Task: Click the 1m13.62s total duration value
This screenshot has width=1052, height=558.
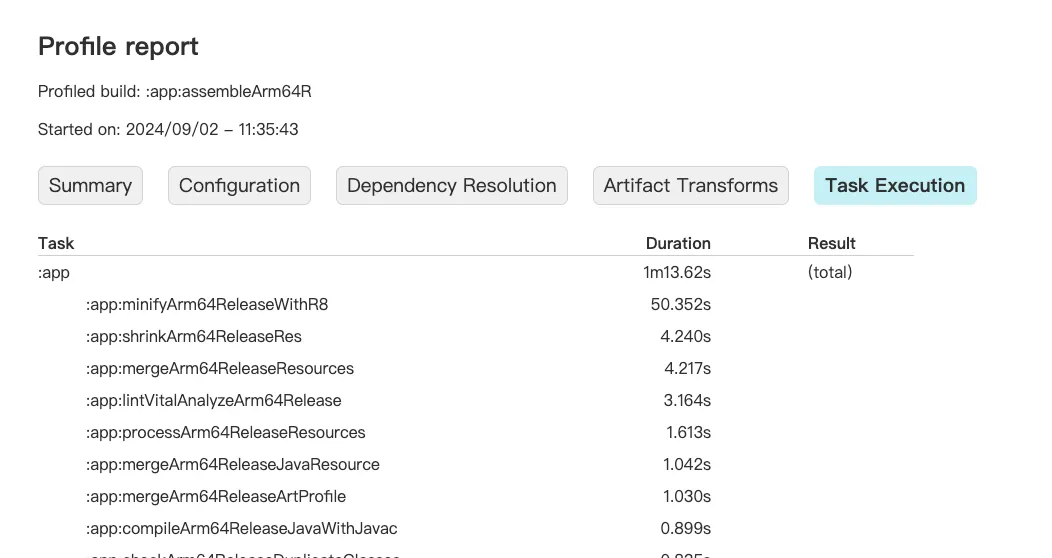Action: pyautogui.click(x=677, y=272)
